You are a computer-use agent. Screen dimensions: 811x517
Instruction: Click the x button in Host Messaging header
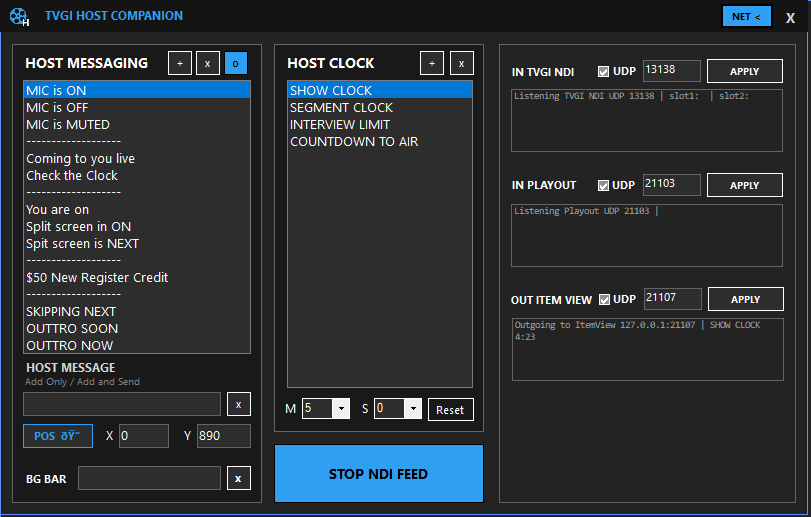point(207,64)
